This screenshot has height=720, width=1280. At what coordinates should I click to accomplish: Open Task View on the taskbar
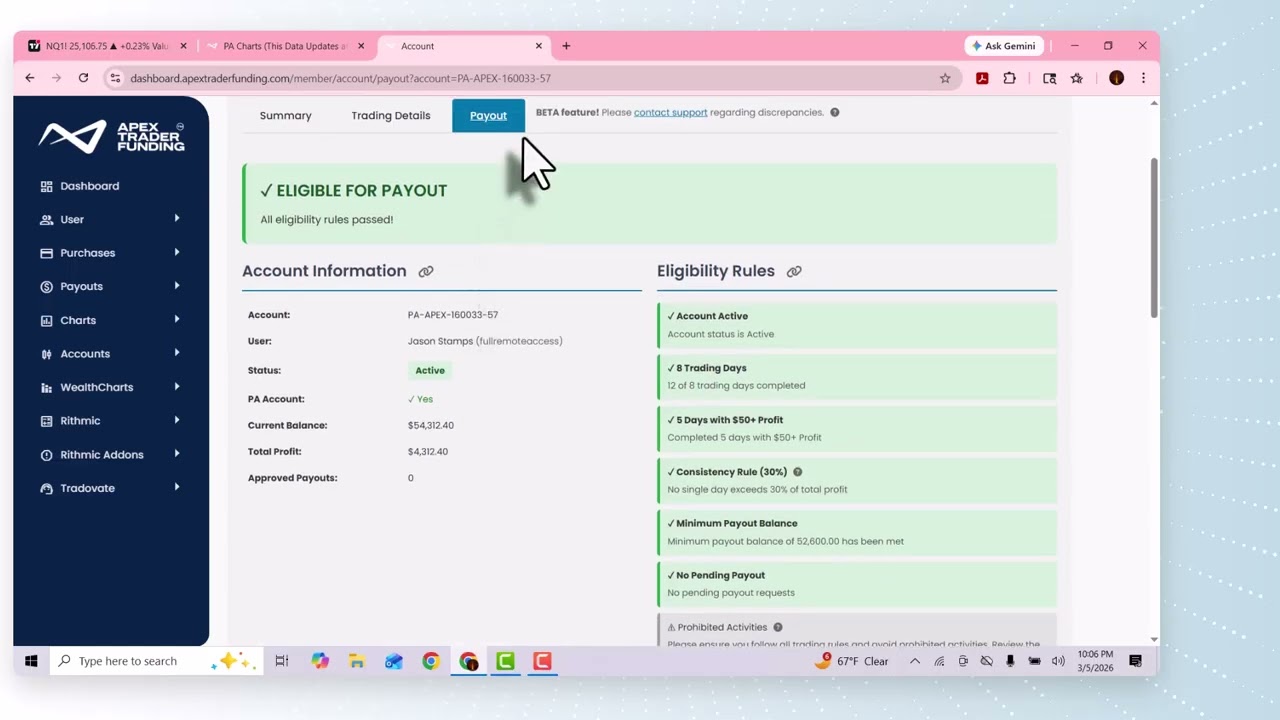coord(282,661)
